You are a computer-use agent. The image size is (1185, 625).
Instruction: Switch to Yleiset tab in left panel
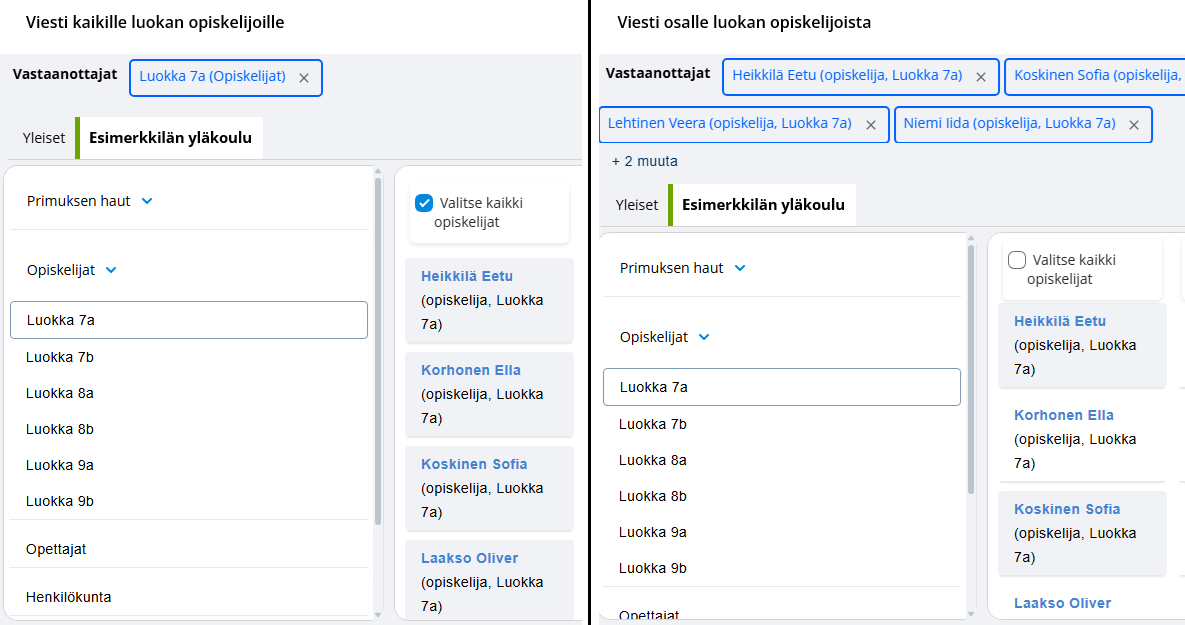pyautogui.click(x=44, y=138)
